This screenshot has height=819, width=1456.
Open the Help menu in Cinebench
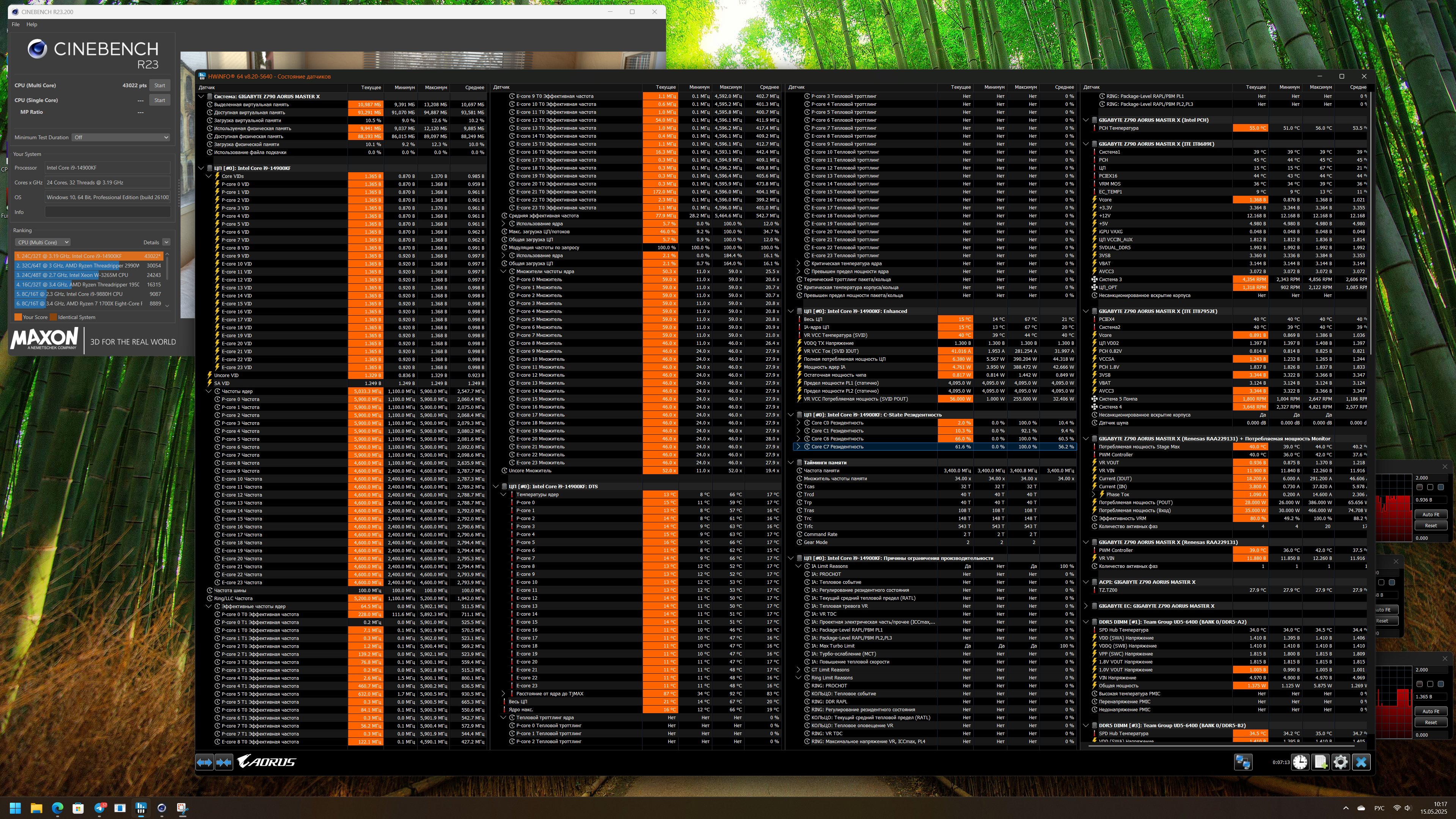(31, 24)
